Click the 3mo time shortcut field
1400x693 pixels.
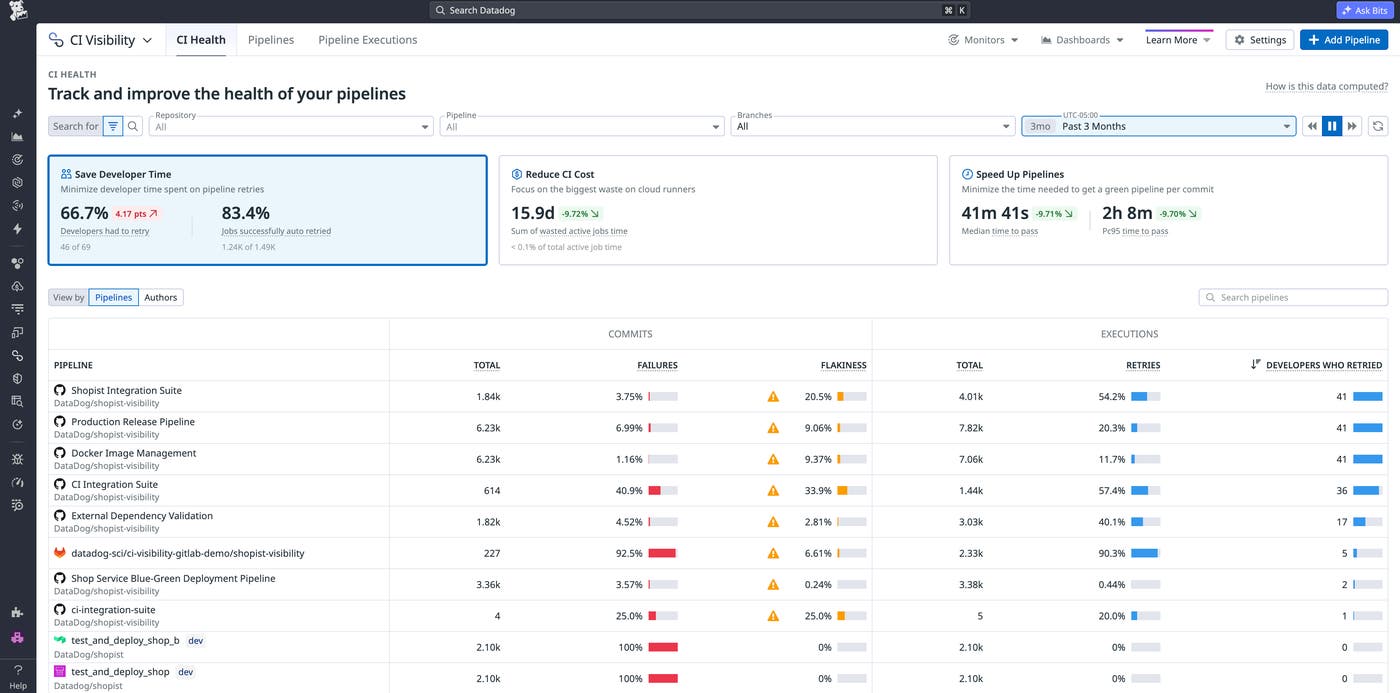1040,126
